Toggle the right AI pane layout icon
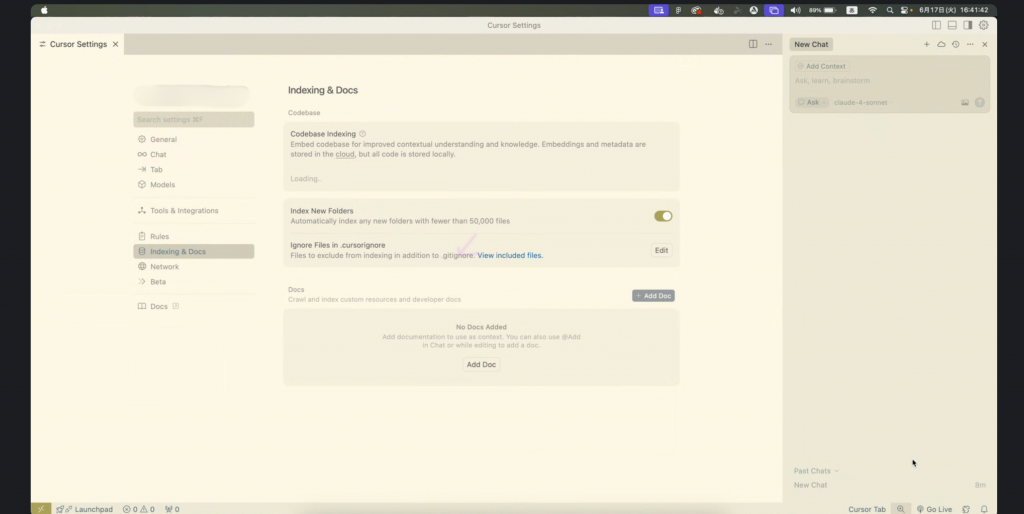The width and height of the screenshot is (1024, 514). (x=967, y=25)
